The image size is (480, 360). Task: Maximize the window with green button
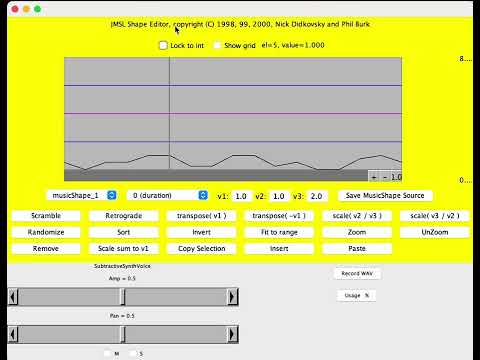click(37, 9)
